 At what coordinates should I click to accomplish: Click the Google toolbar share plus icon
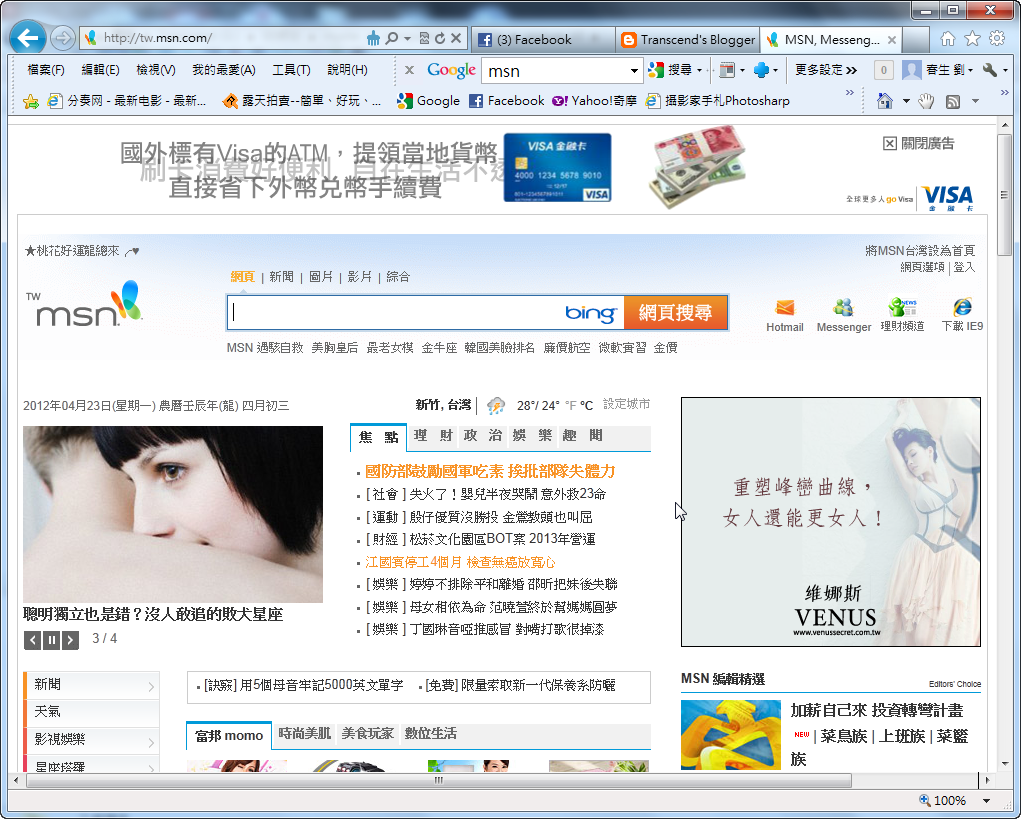click(761, 70)
